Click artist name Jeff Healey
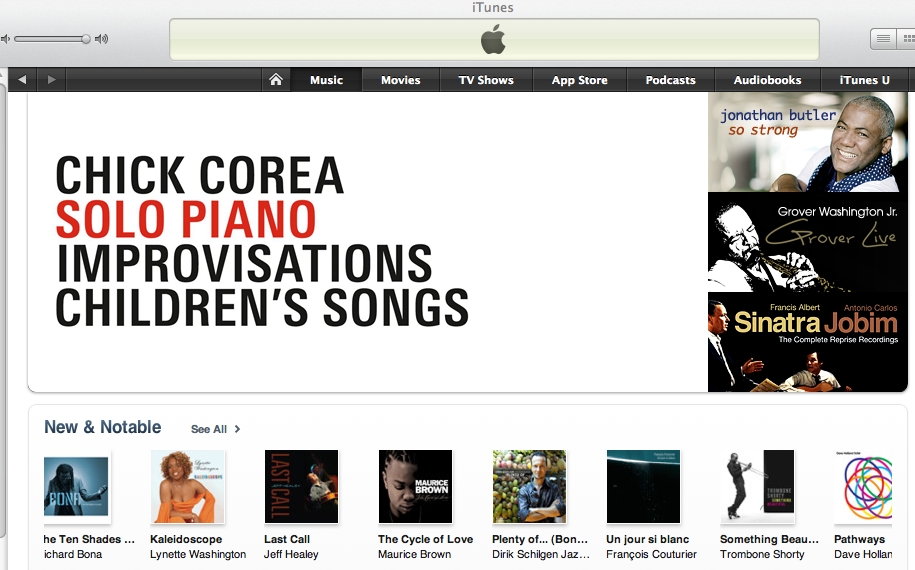Viewport: 915px width, 570px height. click(x=291, y=554)
